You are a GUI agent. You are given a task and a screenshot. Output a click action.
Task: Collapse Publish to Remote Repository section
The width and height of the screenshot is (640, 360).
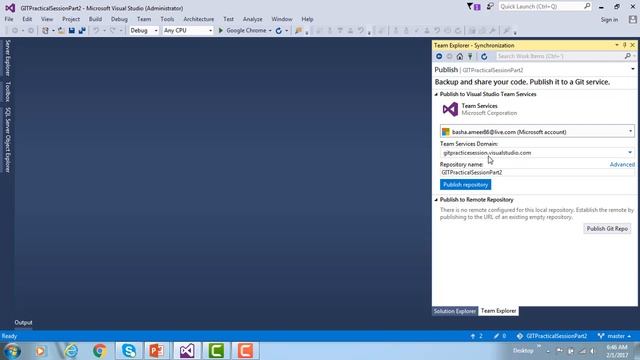coord(436,200)
